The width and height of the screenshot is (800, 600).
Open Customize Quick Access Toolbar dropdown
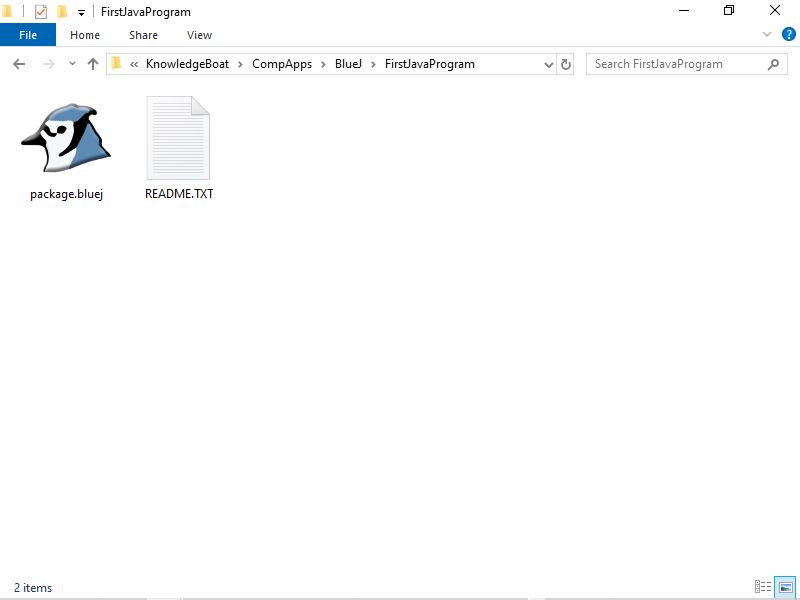coord(81,13)
